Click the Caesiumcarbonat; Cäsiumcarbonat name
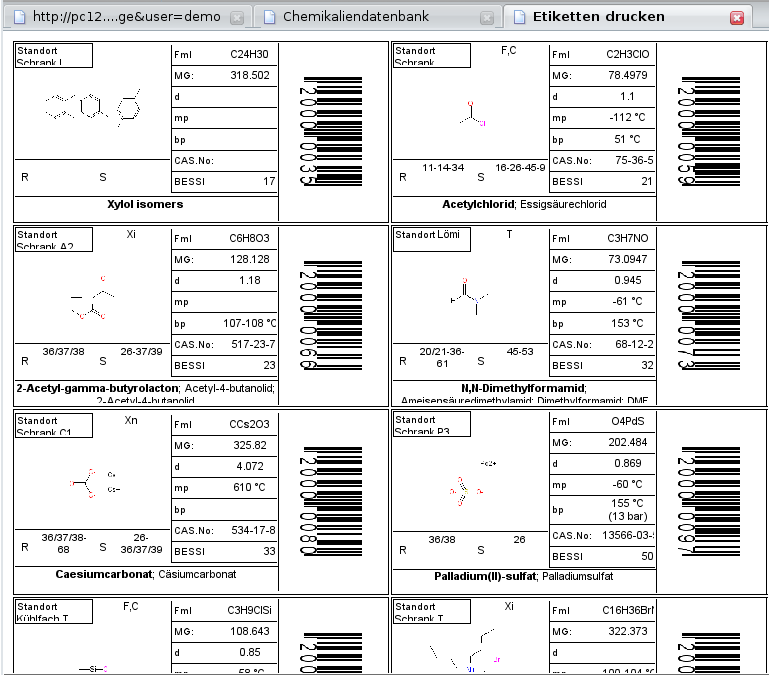The height and width of the screenshot is (675, 769). click(x=146, y=574)
